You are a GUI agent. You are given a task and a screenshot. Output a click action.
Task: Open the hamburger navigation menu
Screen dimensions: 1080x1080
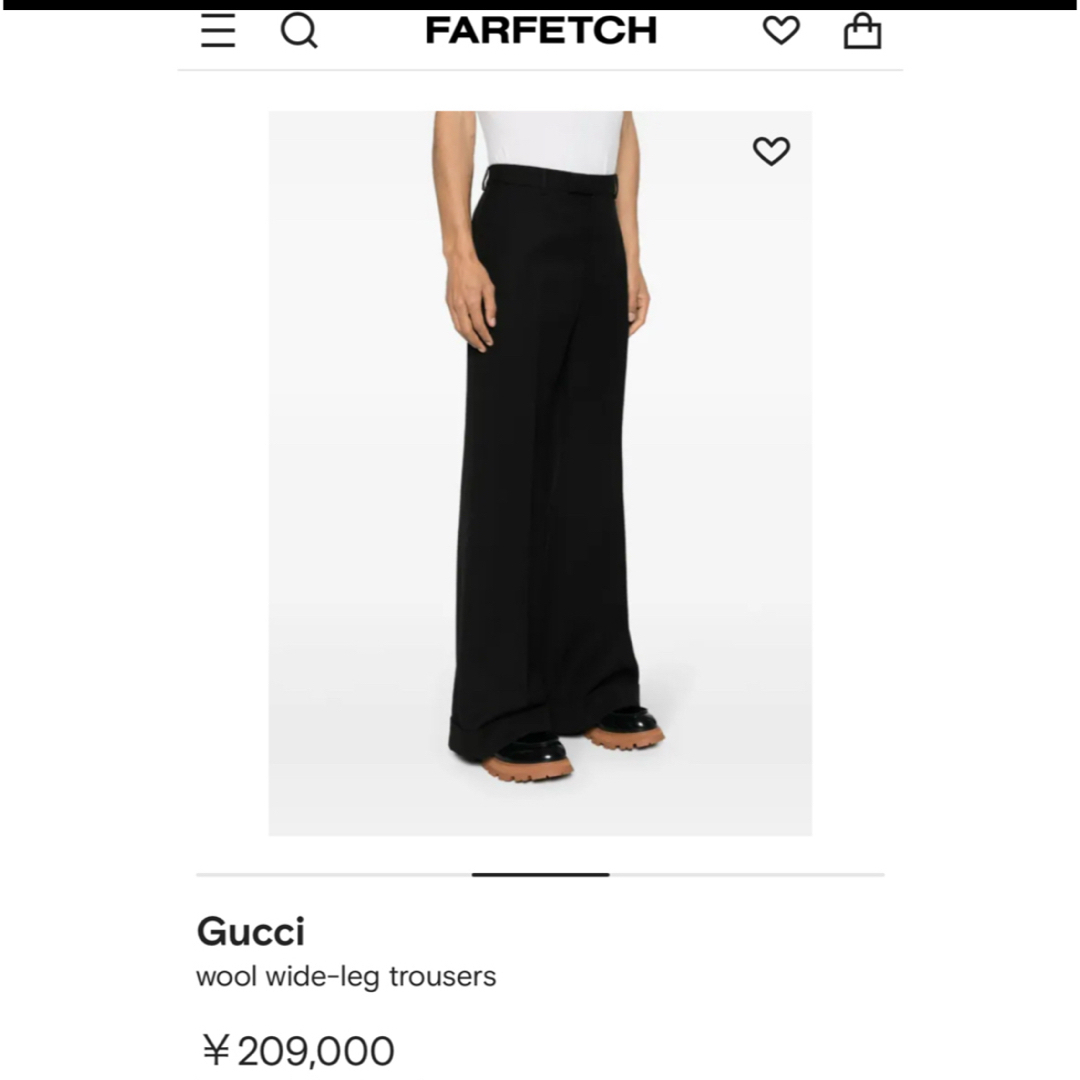(218, 31)
